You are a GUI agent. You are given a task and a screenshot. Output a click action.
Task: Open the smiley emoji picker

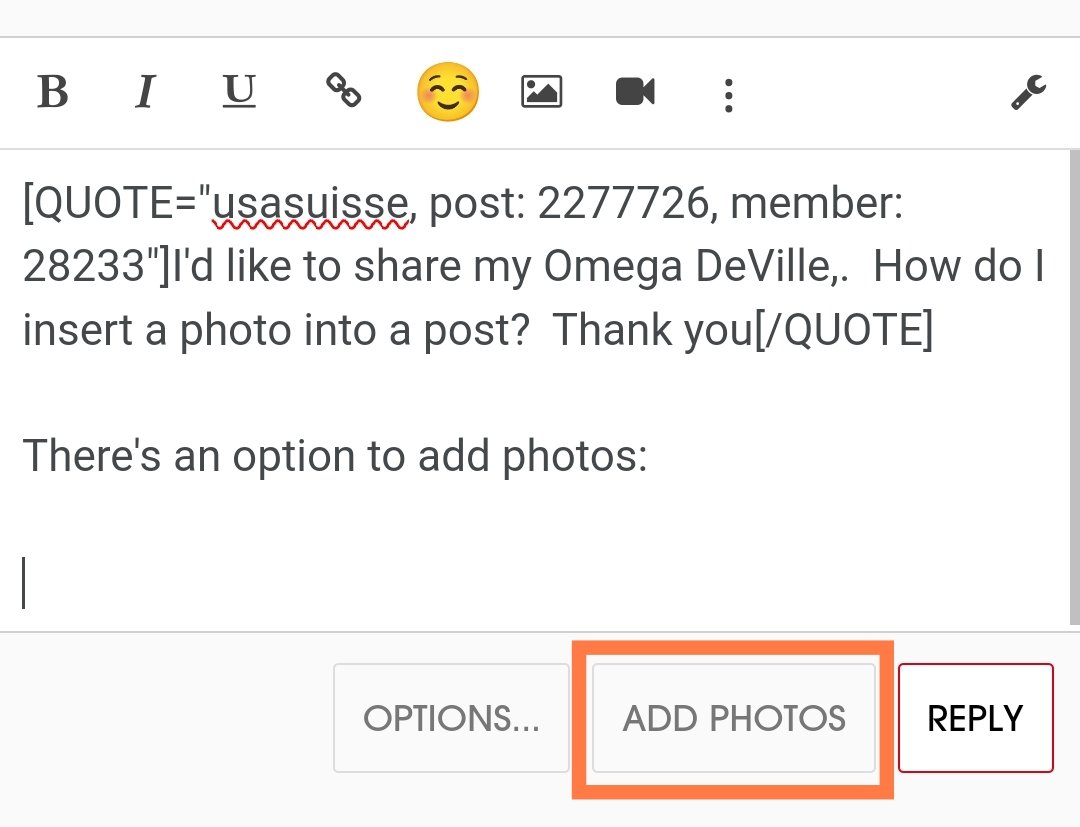pos(448,93)
